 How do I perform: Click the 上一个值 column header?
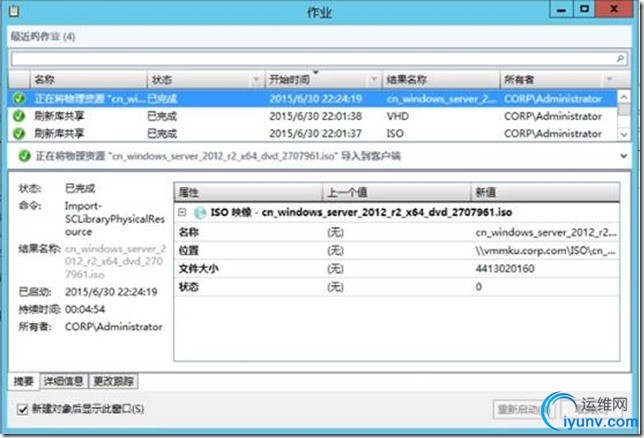396,192
